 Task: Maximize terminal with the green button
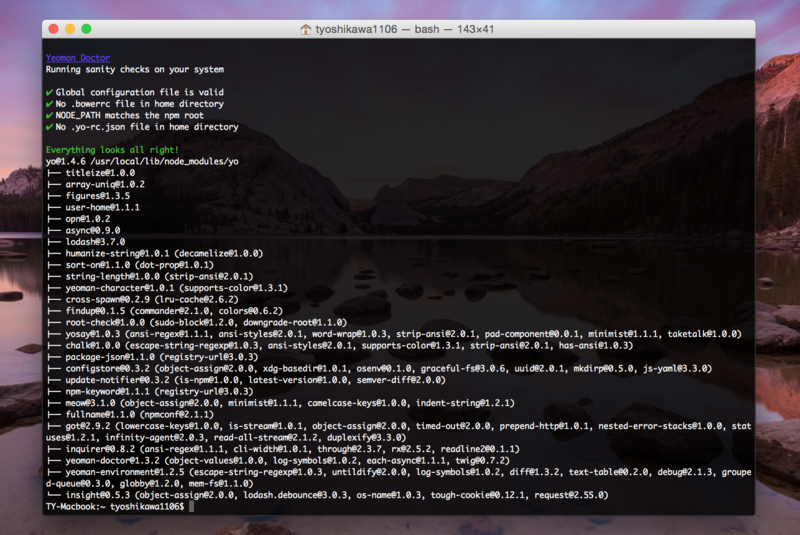click(x=86, y=29)
